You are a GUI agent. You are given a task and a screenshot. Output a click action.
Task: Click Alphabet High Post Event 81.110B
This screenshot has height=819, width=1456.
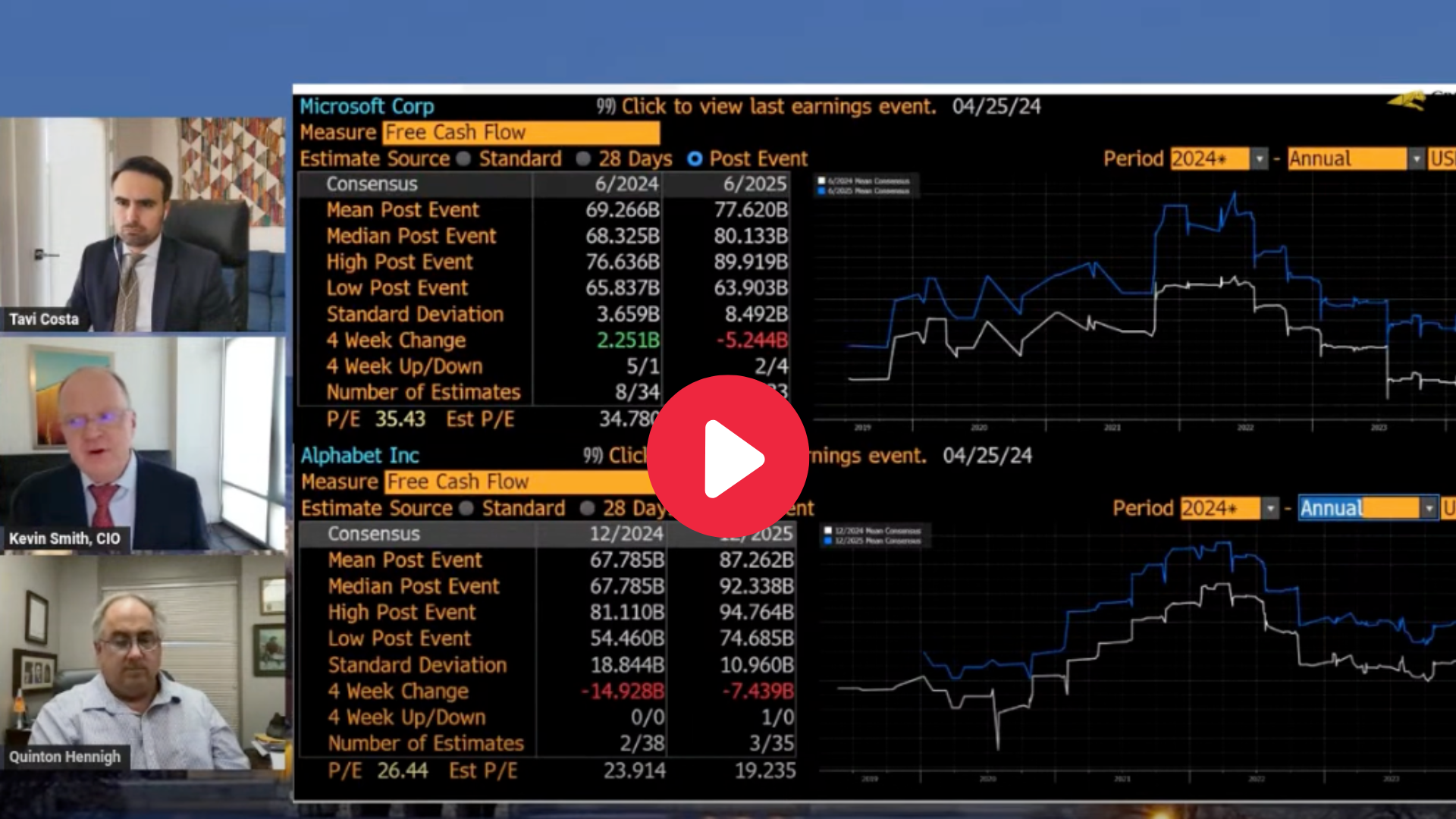pos(627,613)
